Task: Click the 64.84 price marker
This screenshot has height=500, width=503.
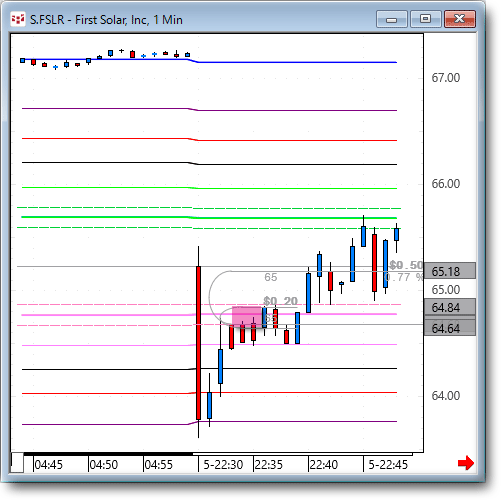Action: click(x=449, y=307)
